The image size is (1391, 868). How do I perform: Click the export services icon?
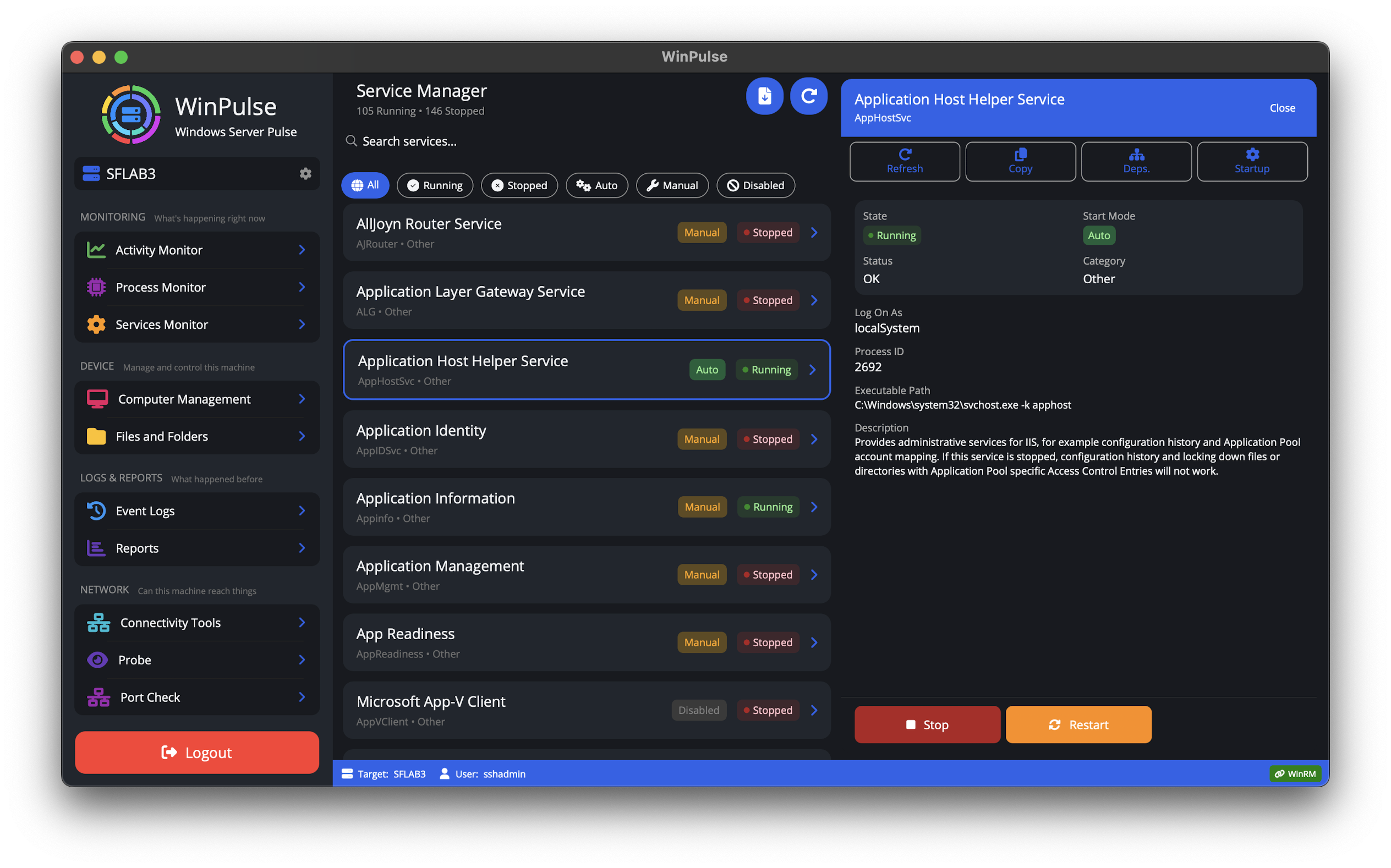click(765, 96)
